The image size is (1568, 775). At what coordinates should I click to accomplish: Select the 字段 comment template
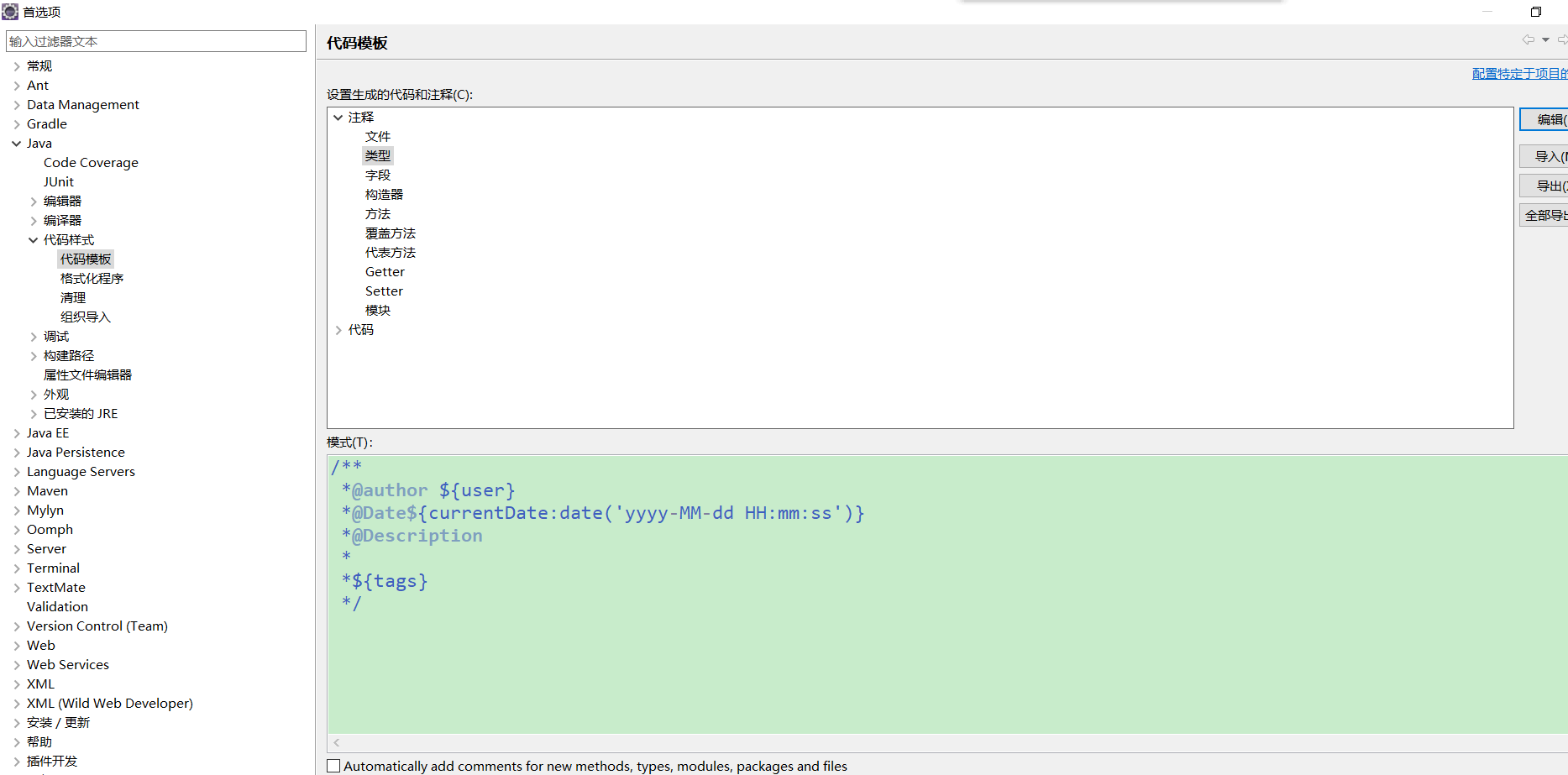[x=378, y=175]
